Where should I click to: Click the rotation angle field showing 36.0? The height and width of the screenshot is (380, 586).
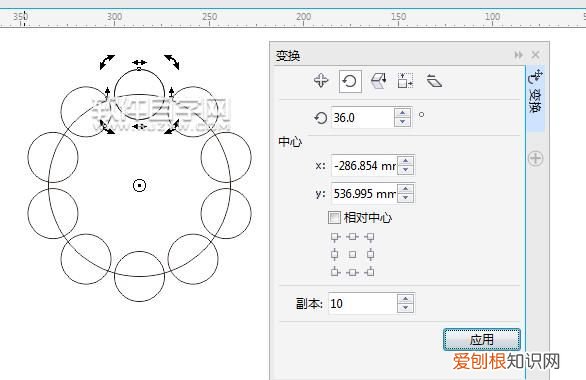(362, 118)
